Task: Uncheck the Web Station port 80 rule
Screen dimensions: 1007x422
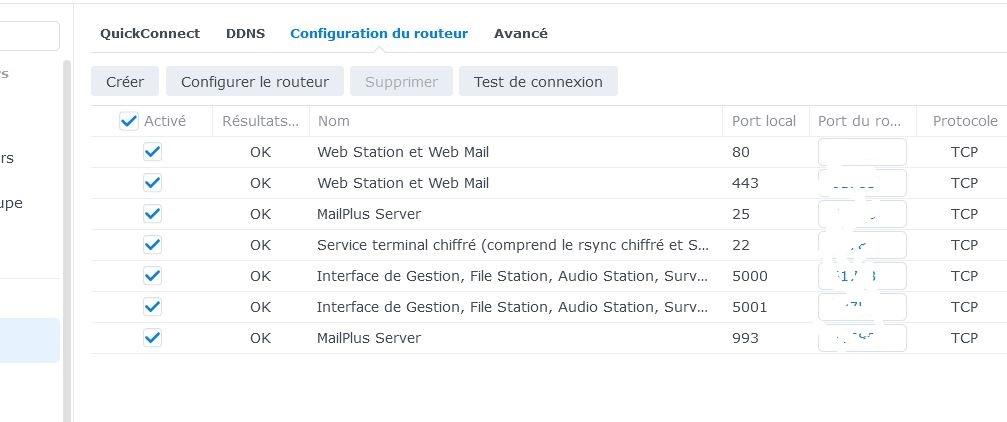Action: (152, 152)
